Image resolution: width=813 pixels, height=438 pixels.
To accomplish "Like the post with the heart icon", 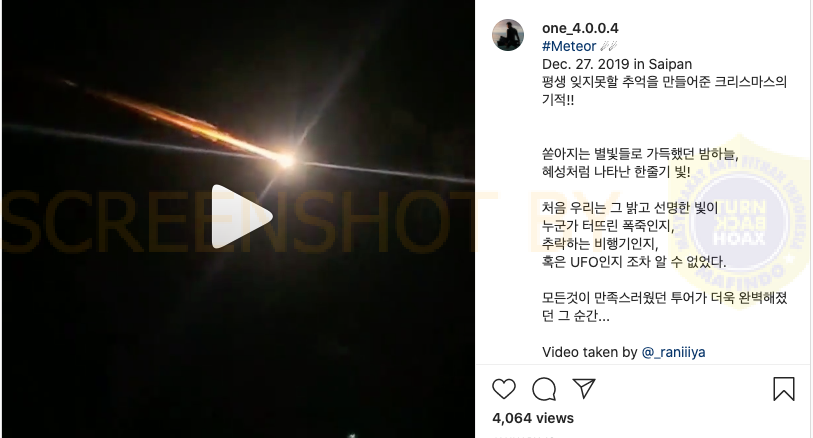I will (x=503, y=389).
